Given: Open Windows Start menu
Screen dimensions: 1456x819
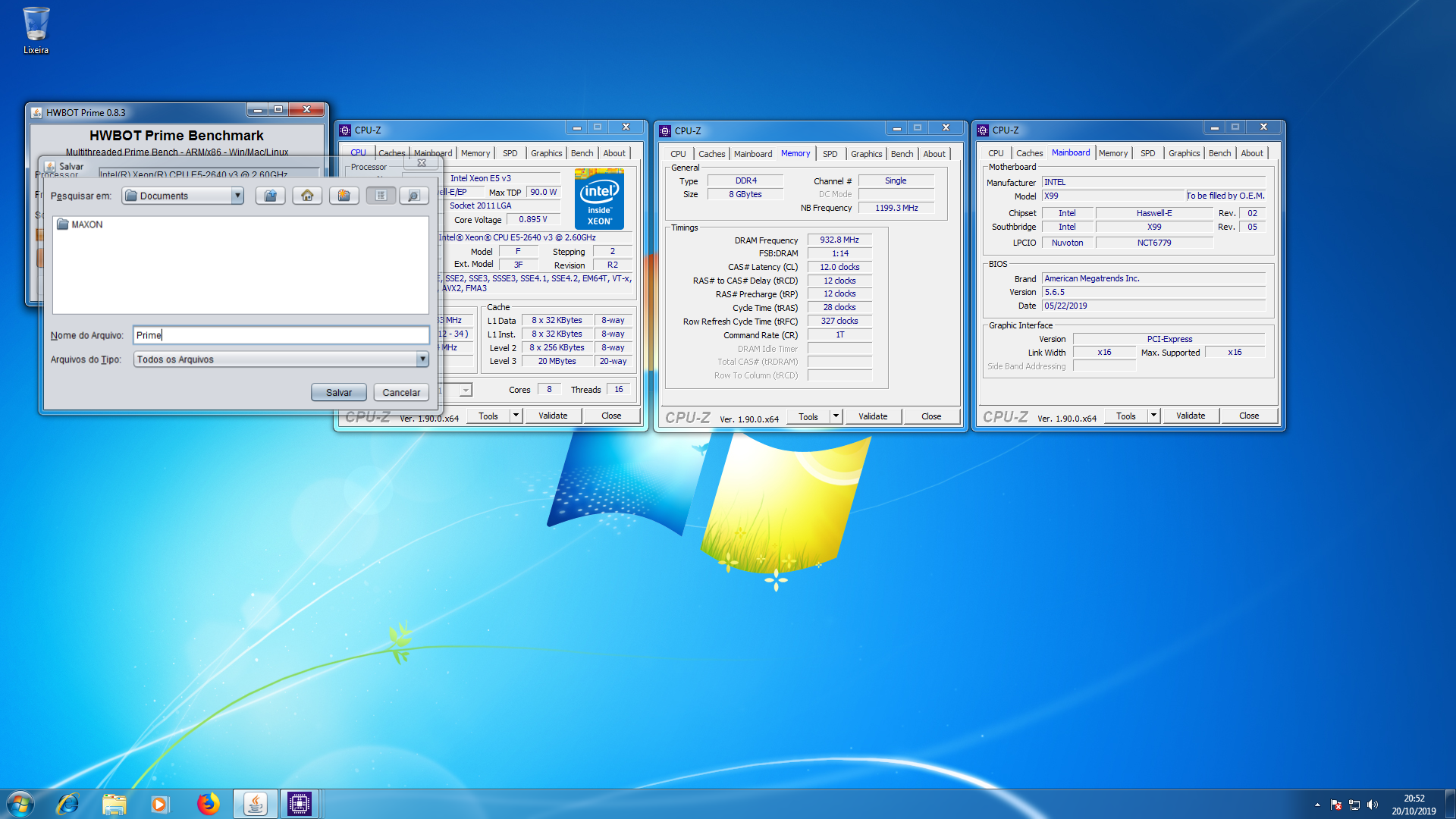Looking at the screenshot, I should pos(20,804).
